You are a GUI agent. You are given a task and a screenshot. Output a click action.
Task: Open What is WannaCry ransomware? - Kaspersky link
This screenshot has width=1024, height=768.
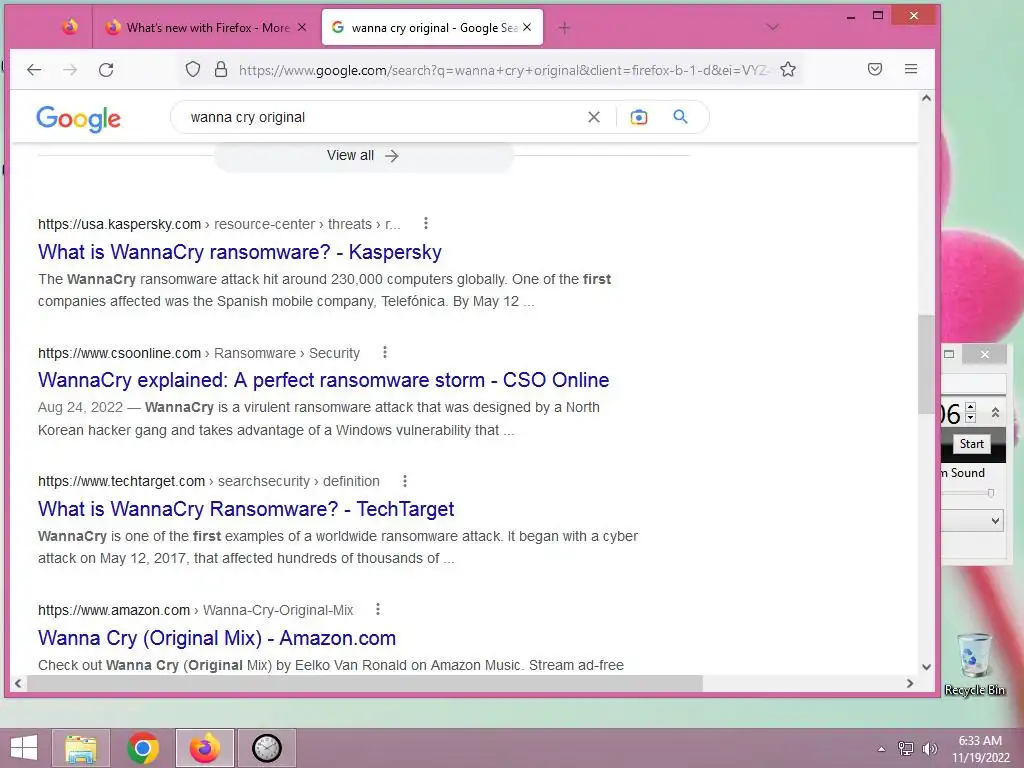click(x=240, y=252)
